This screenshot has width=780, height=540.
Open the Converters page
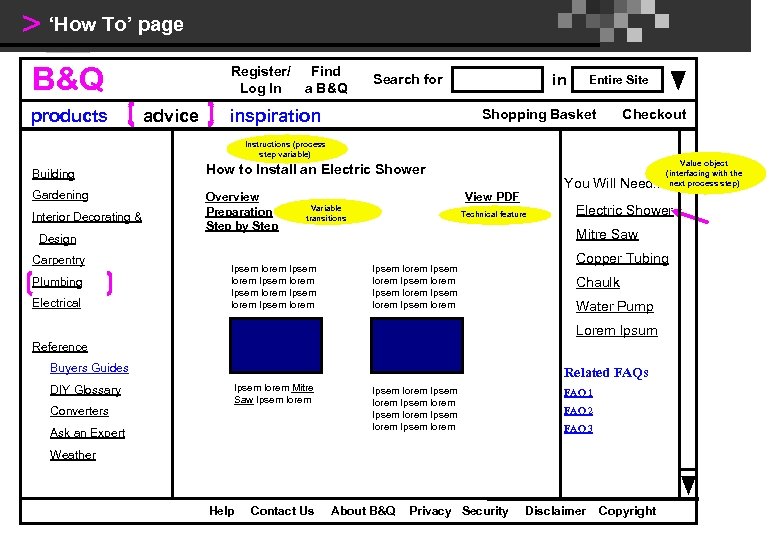[x=79, y=411]
